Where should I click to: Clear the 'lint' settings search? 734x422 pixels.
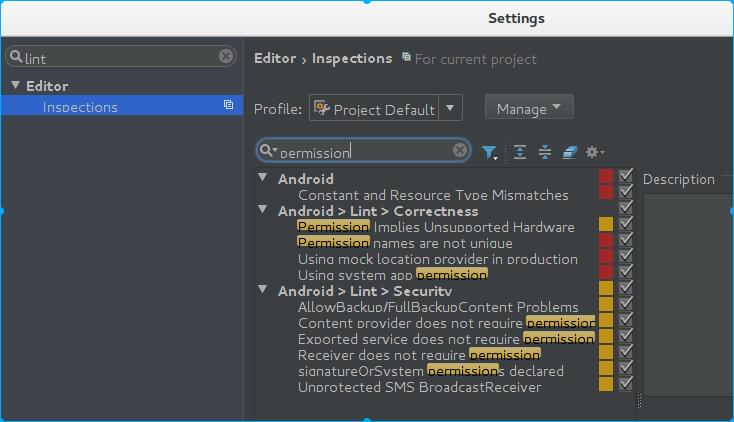(x=226, y=57)
